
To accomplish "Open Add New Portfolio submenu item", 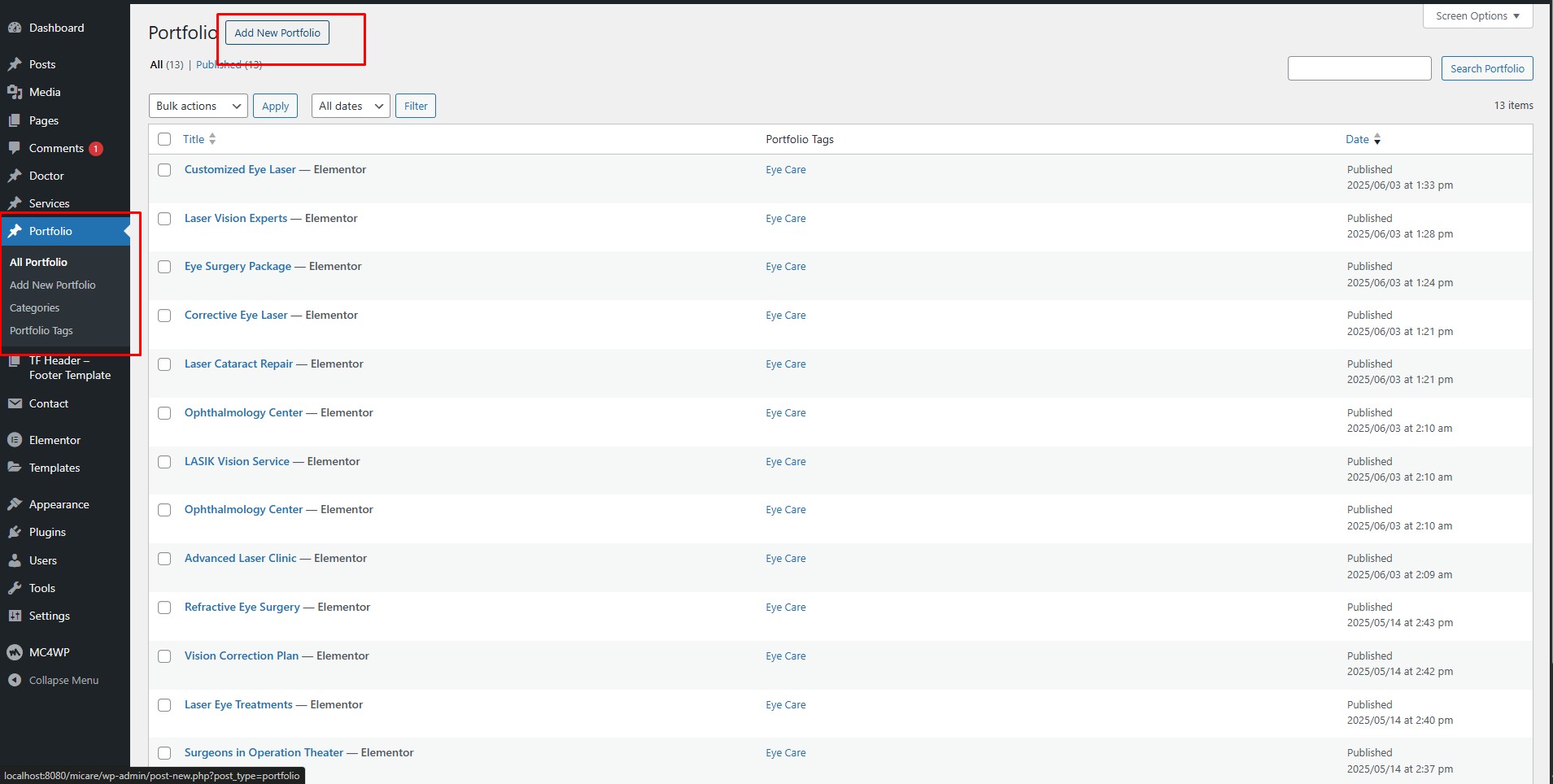I will (53, 285).
